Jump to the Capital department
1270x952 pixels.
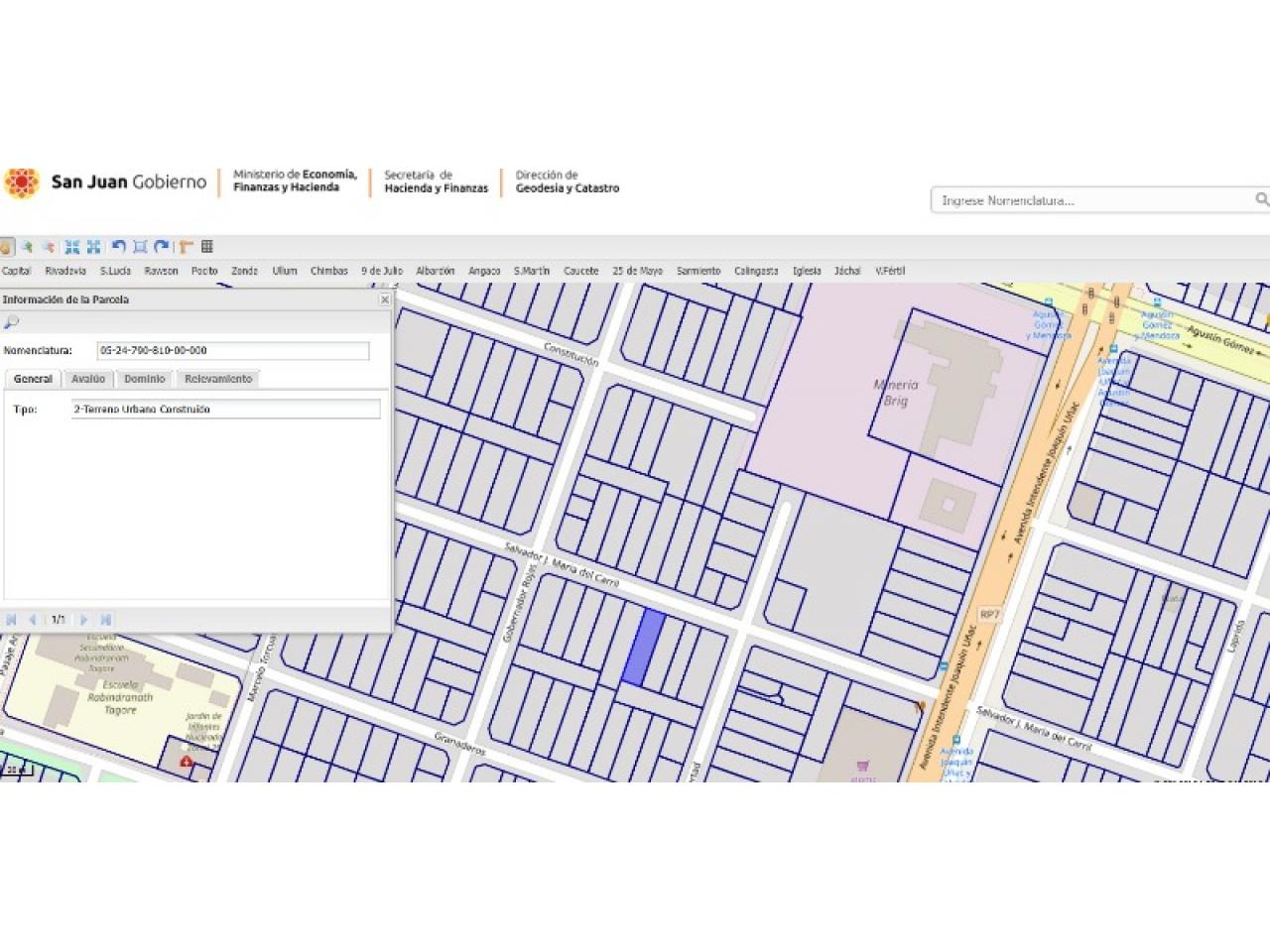[16, 271]
